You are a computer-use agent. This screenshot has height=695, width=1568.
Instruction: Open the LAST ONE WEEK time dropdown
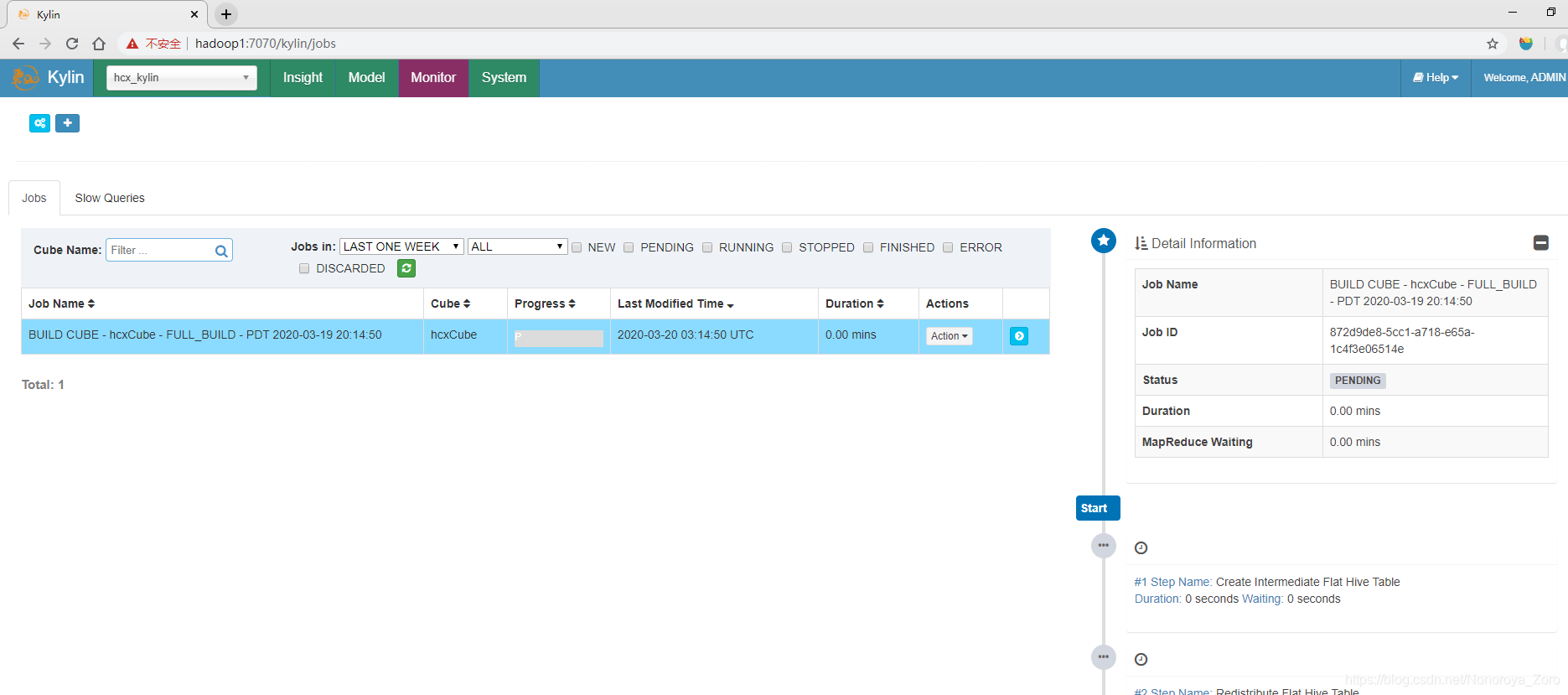pos(401,246)
